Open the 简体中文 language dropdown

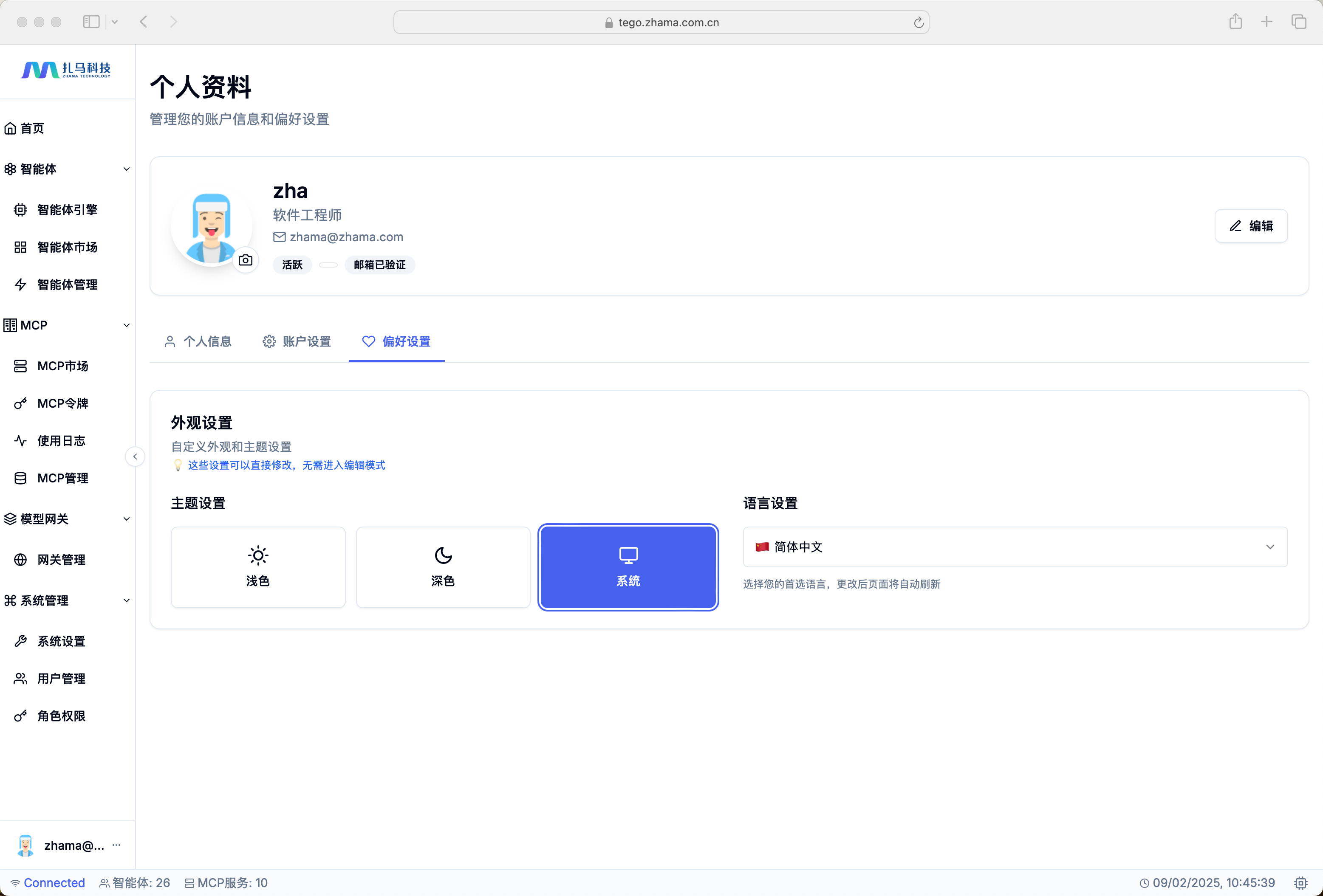pos(1015,547)
